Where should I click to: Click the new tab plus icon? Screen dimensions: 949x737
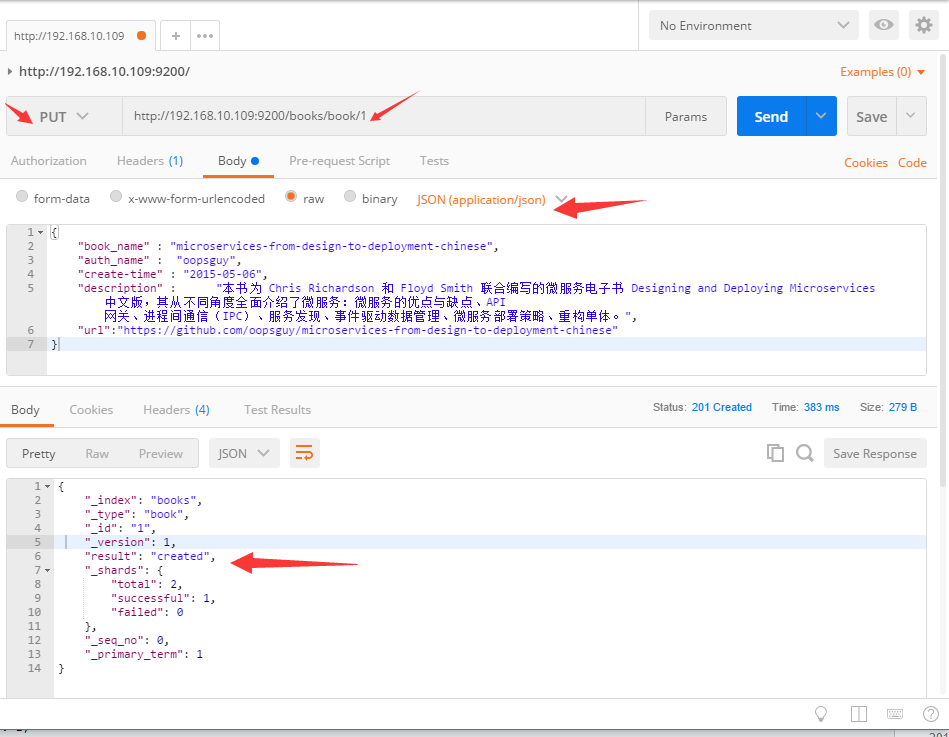176,36
